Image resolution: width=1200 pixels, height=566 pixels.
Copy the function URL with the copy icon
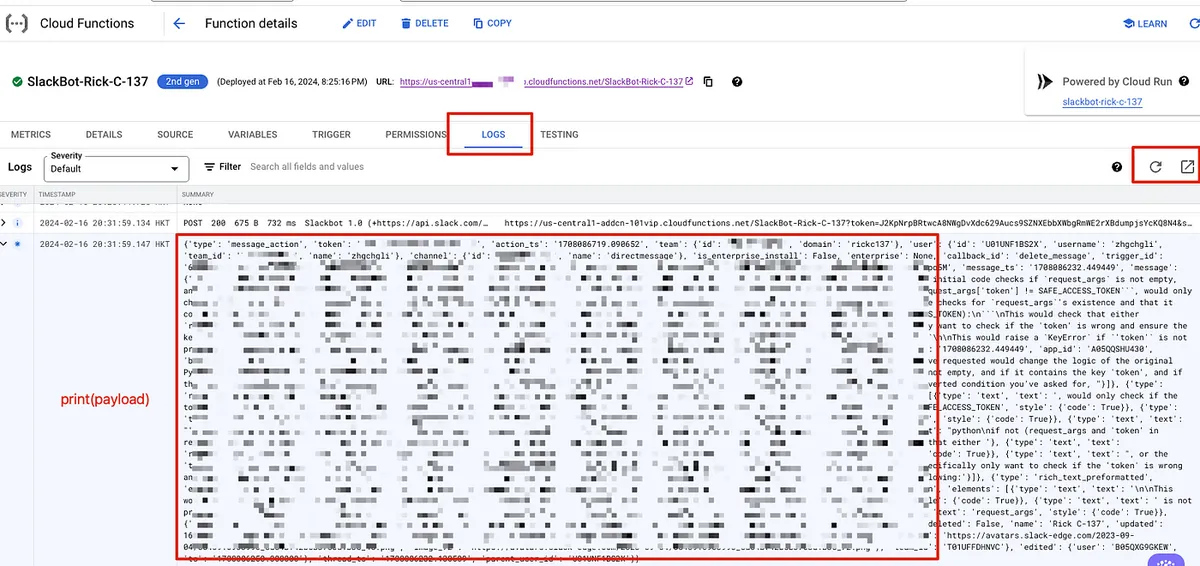click(x=708, y=82)
